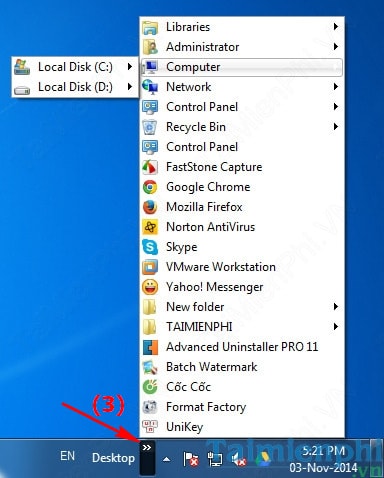Screen dimensions: 384x478
Task: Open the VMware Workstation icon
Action: (150, 267)
